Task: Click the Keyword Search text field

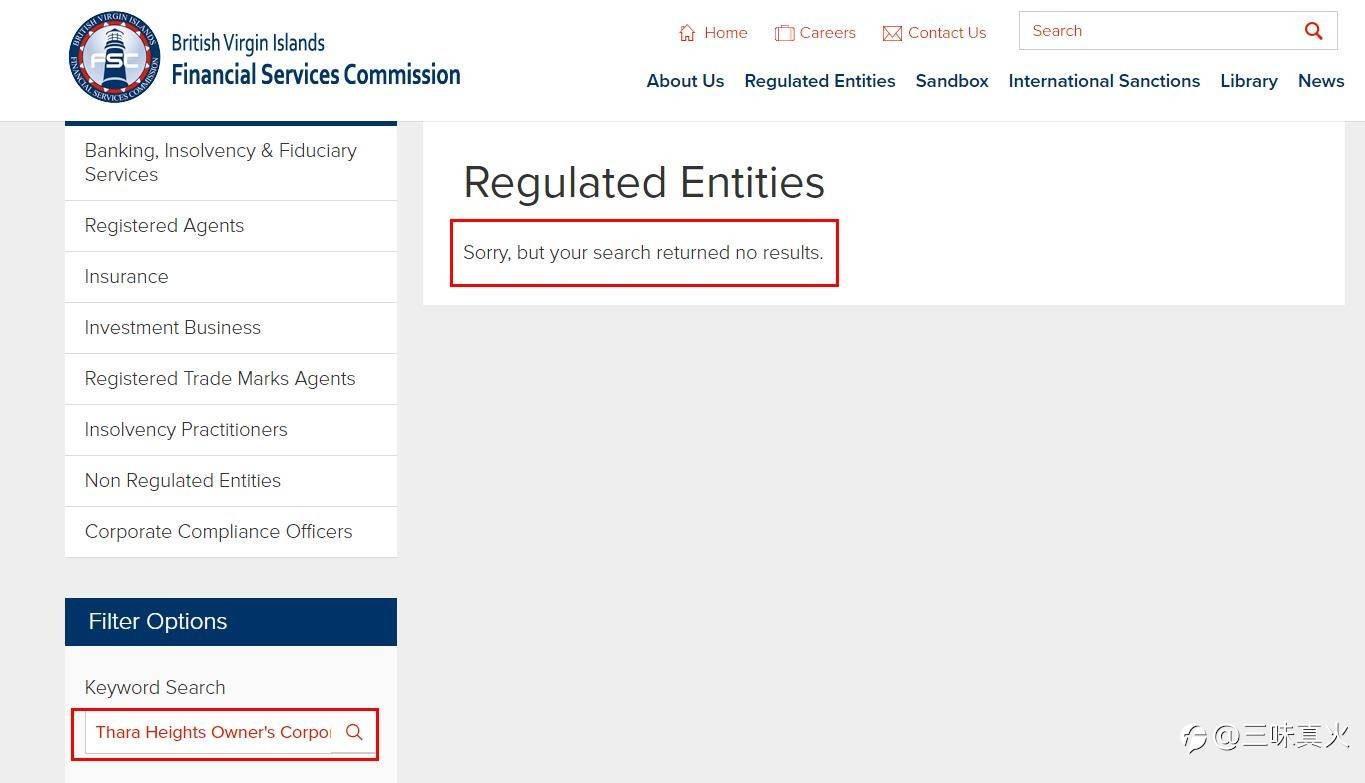Action: click(212, 732)
